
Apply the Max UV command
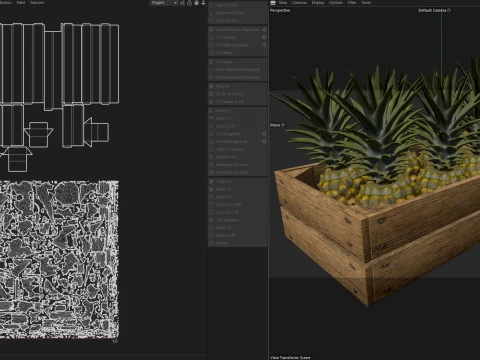[x=238, y=86]
